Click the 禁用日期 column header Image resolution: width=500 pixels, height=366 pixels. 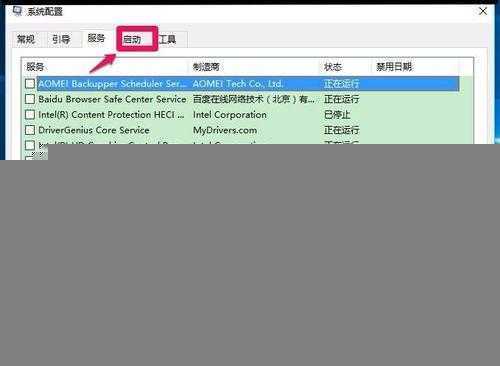(415, 67)
